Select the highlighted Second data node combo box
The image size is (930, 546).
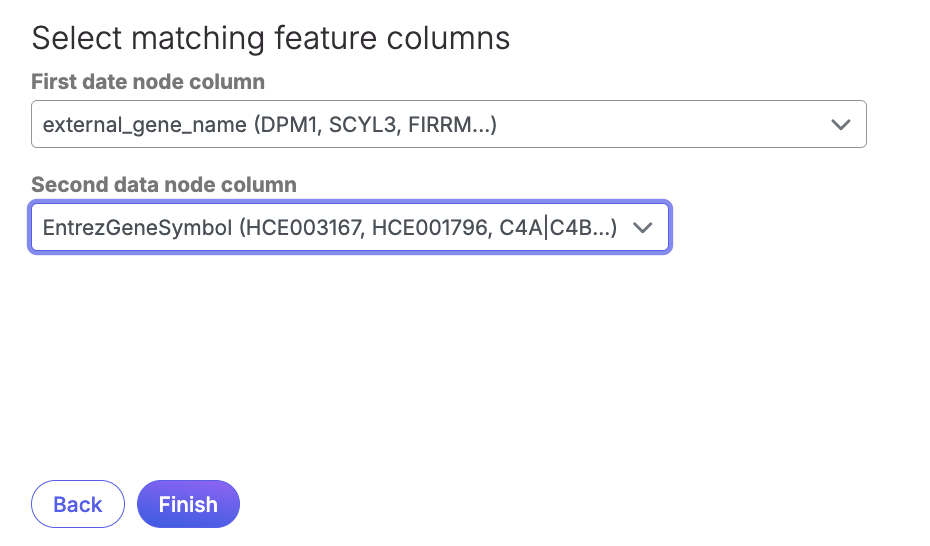click(x=350, y=228)
